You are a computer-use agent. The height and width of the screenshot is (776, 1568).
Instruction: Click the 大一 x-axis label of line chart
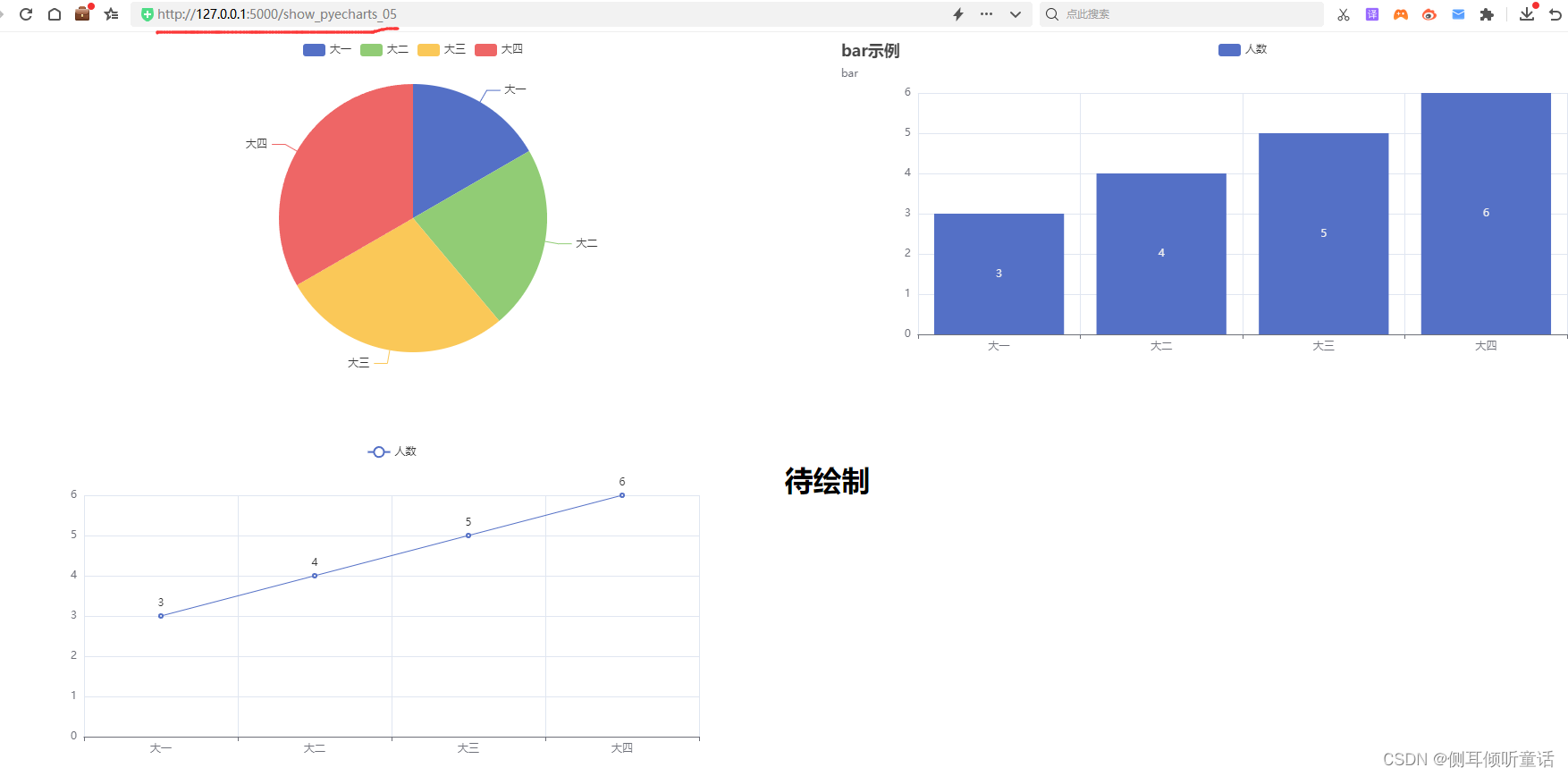[161, 748]
